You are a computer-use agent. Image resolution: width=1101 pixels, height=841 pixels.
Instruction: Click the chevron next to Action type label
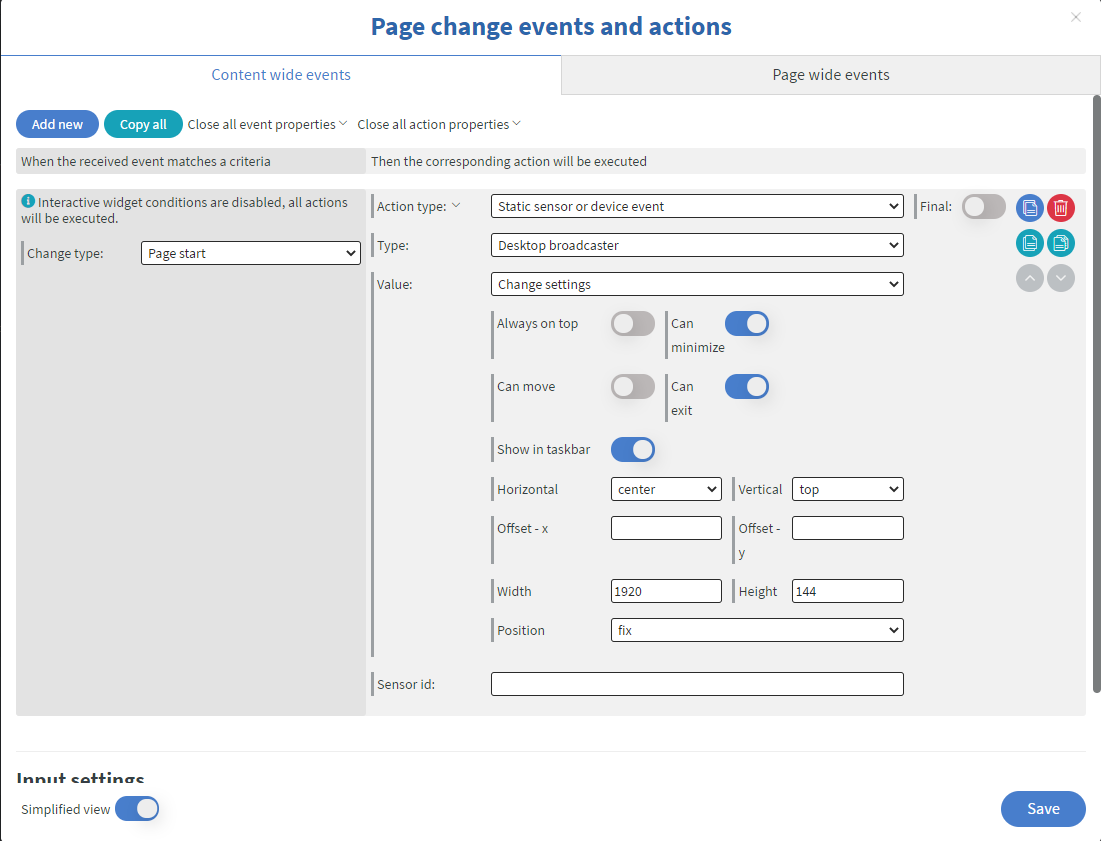(456, 206)
